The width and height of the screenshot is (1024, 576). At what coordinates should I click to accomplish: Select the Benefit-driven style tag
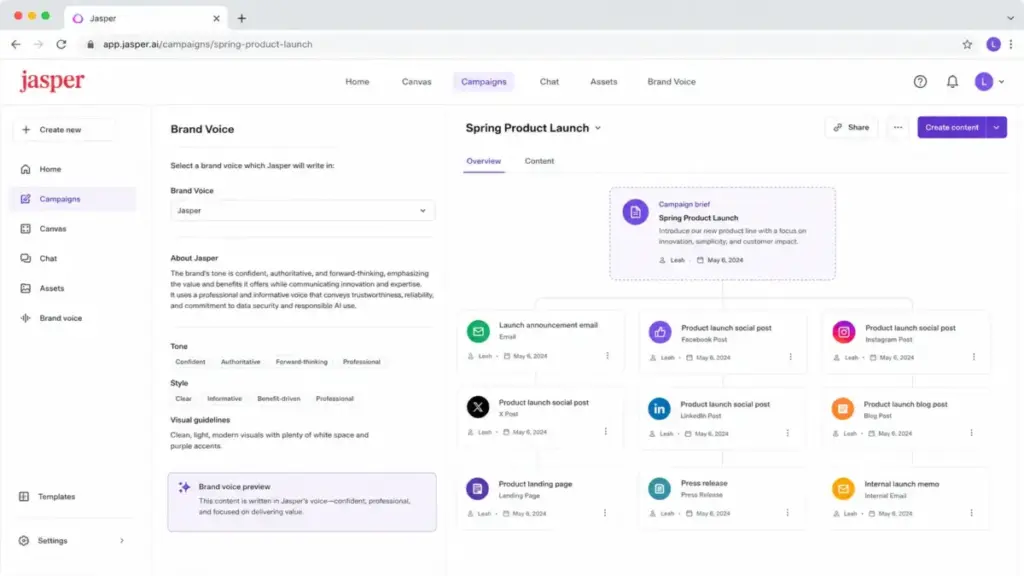click(x=279, y=398)
